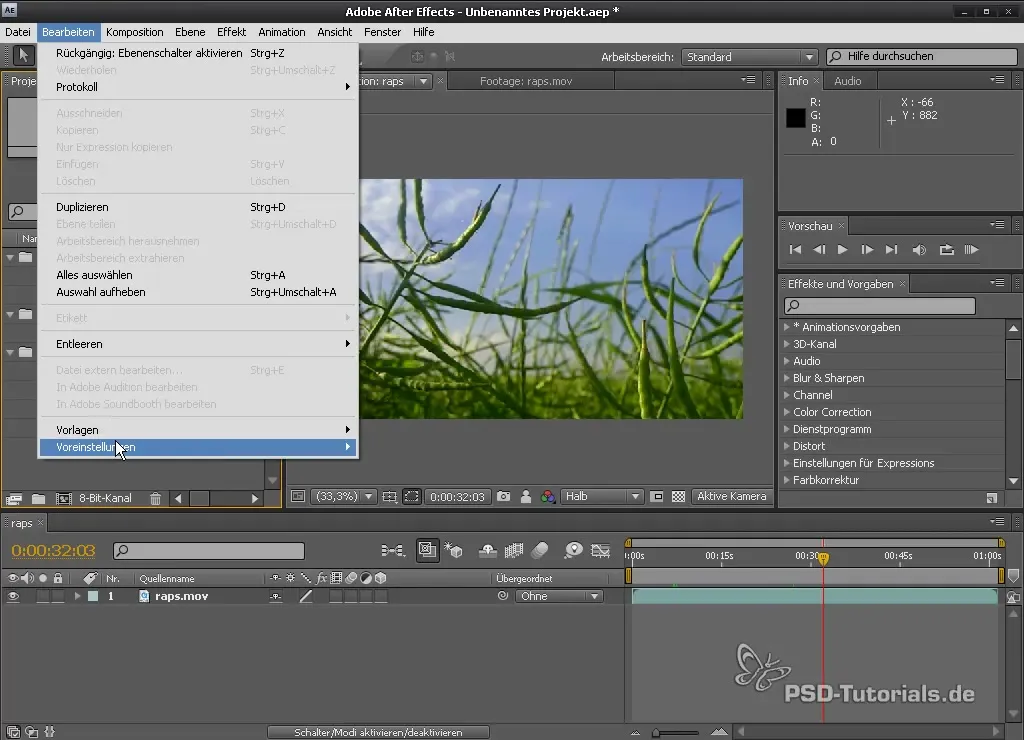Expand Color Correction effects category
The image size is (1024, 740).
[787, 411]
